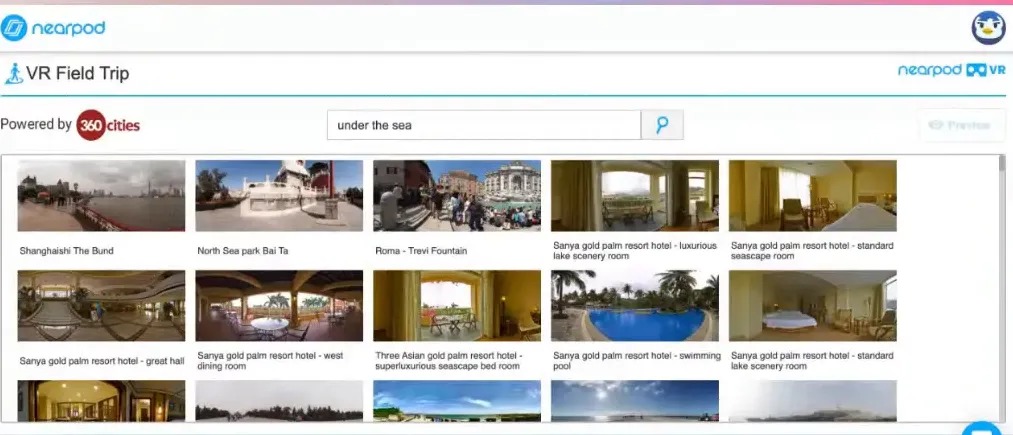1013x435 pixels.
Task: Click the "standard lake scenery room" caption
Action: [x=812, y=361]
